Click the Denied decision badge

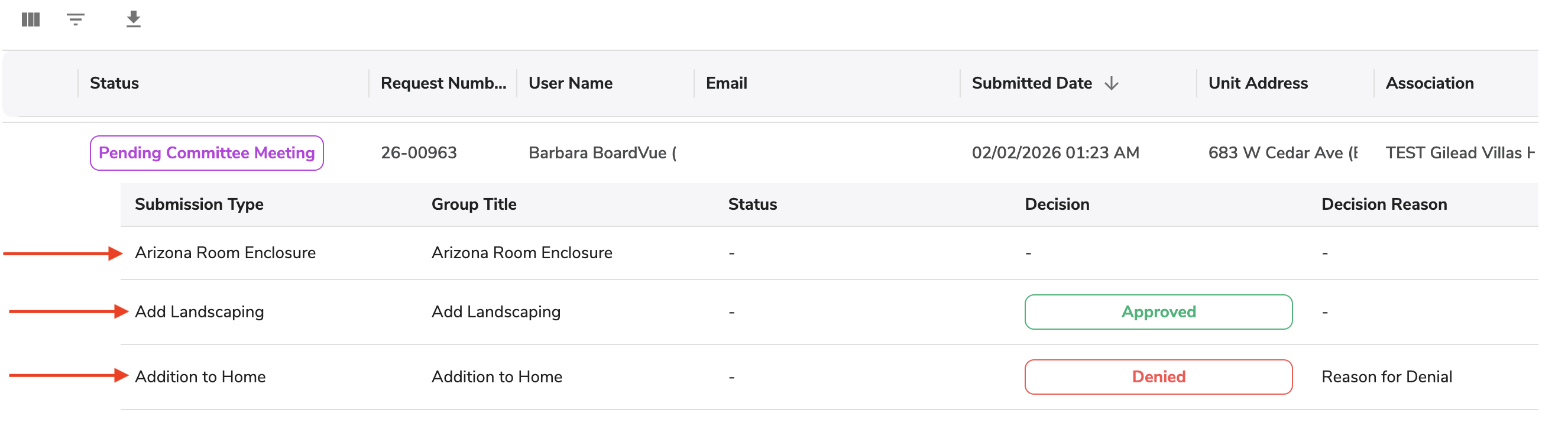click(1158, 376)
